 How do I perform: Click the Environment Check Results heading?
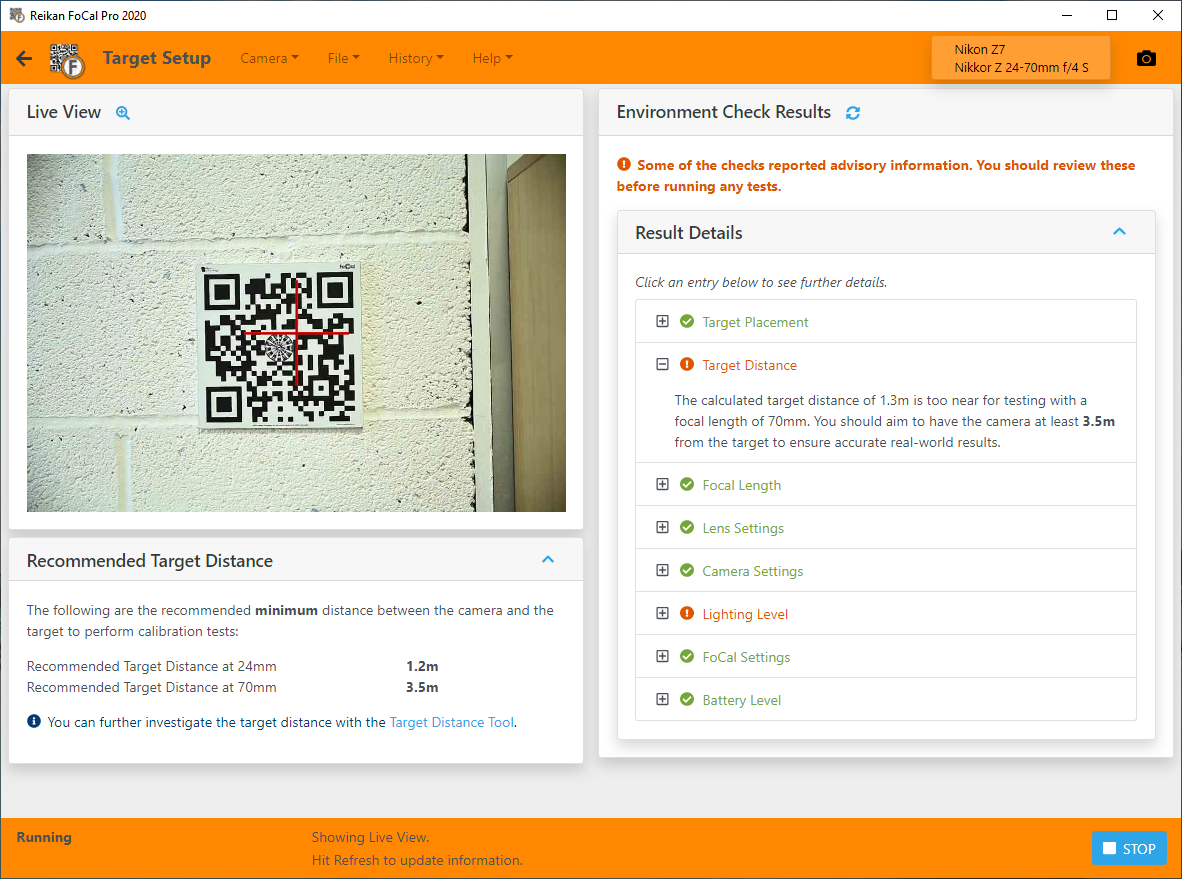724,112
